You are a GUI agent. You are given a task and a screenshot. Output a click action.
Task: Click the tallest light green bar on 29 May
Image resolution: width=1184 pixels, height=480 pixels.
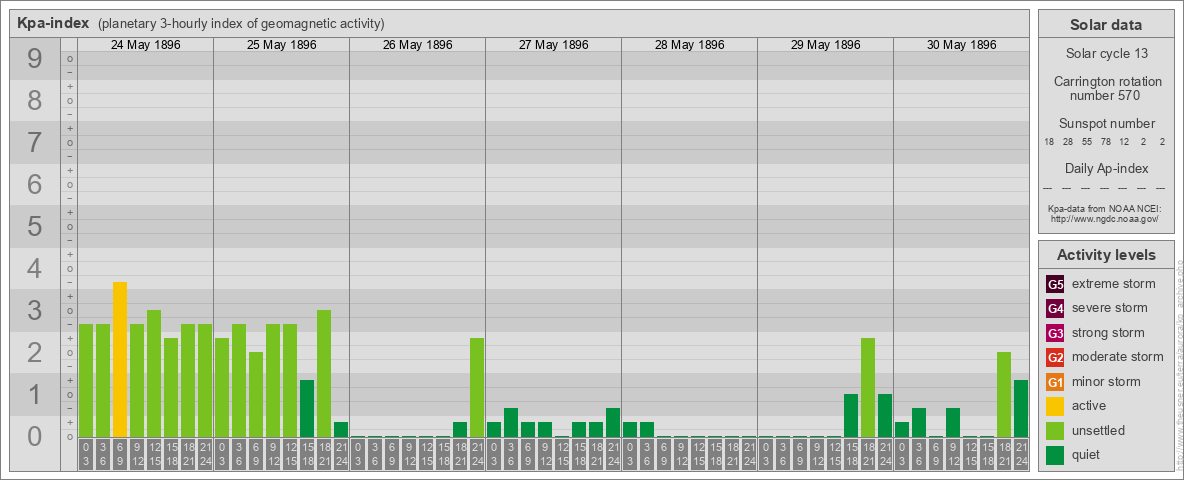coord(868,387)
